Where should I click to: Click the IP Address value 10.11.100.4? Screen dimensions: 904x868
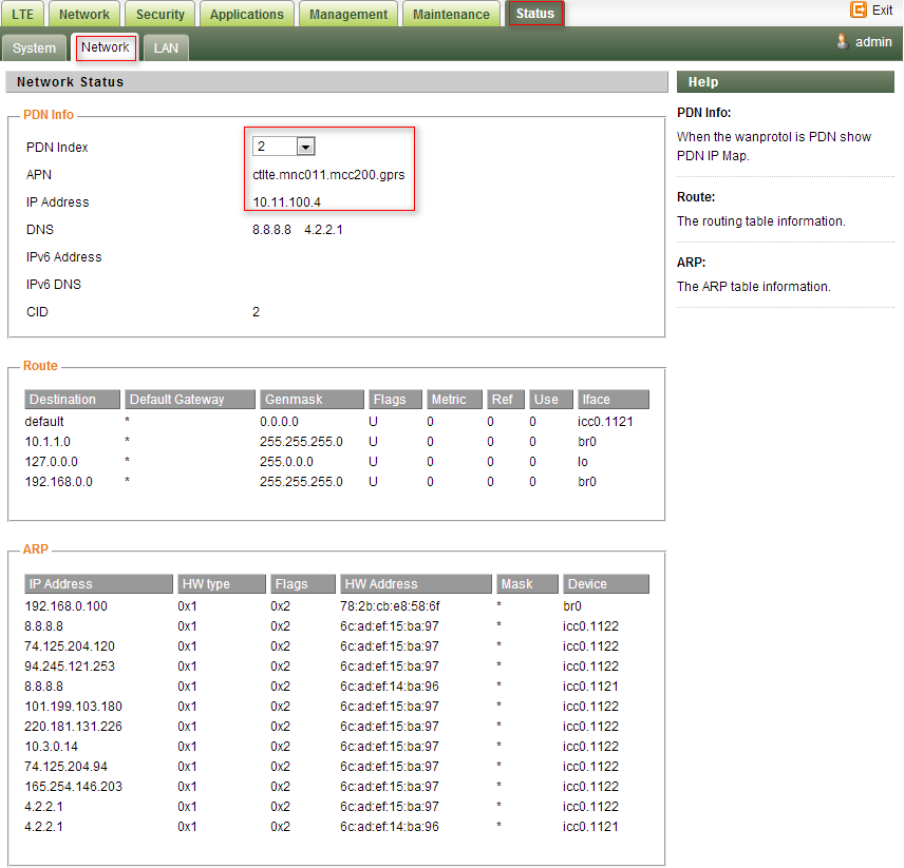287,202
